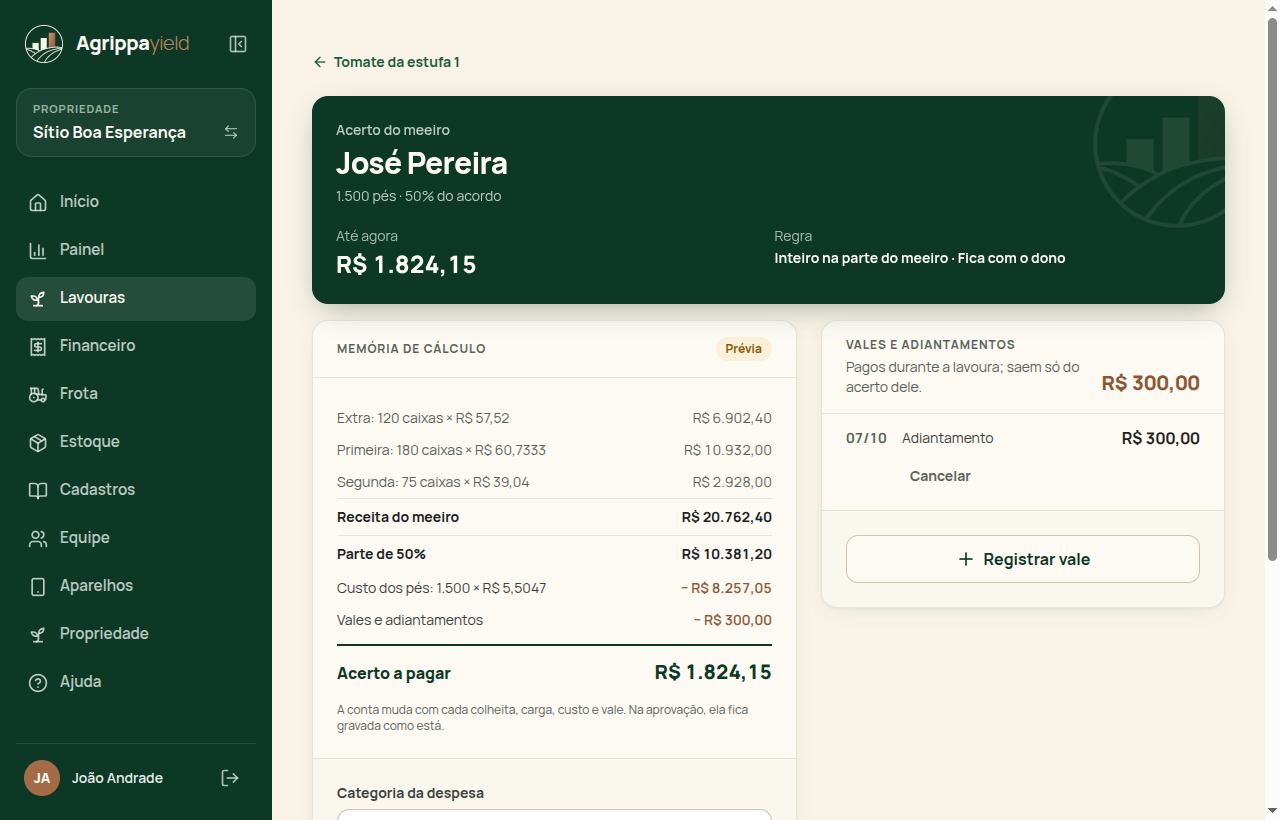Click the JA user avatar

42,778
